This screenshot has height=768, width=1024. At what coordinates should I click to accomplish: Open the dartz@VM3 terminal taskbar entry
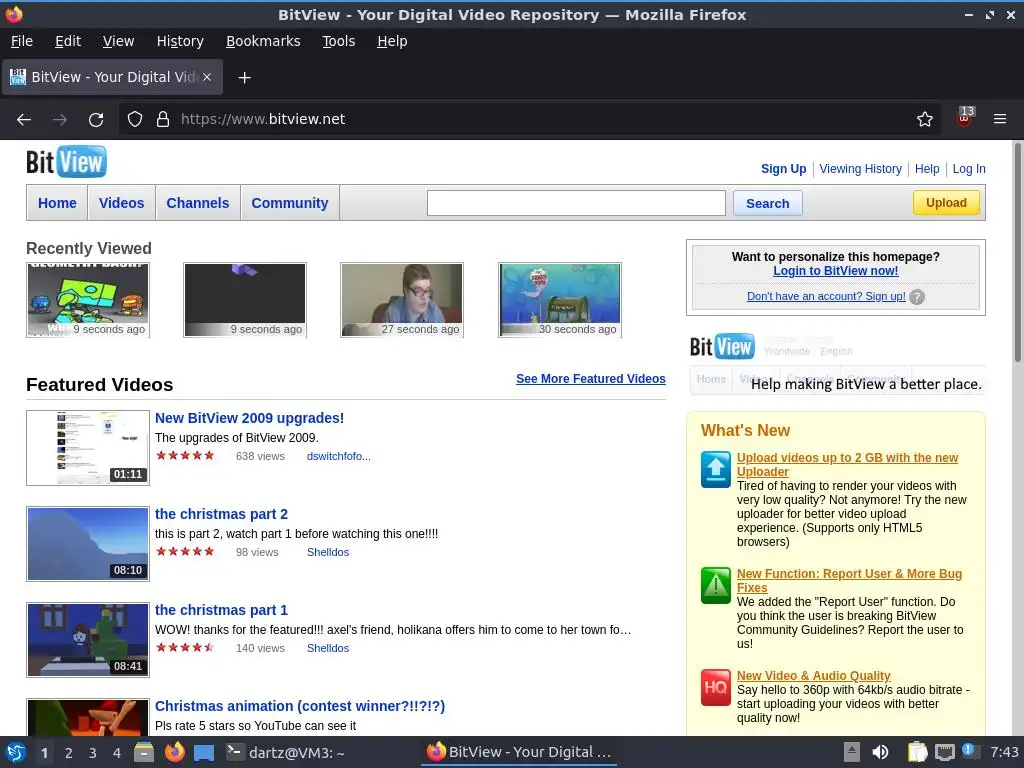point(285,752)
